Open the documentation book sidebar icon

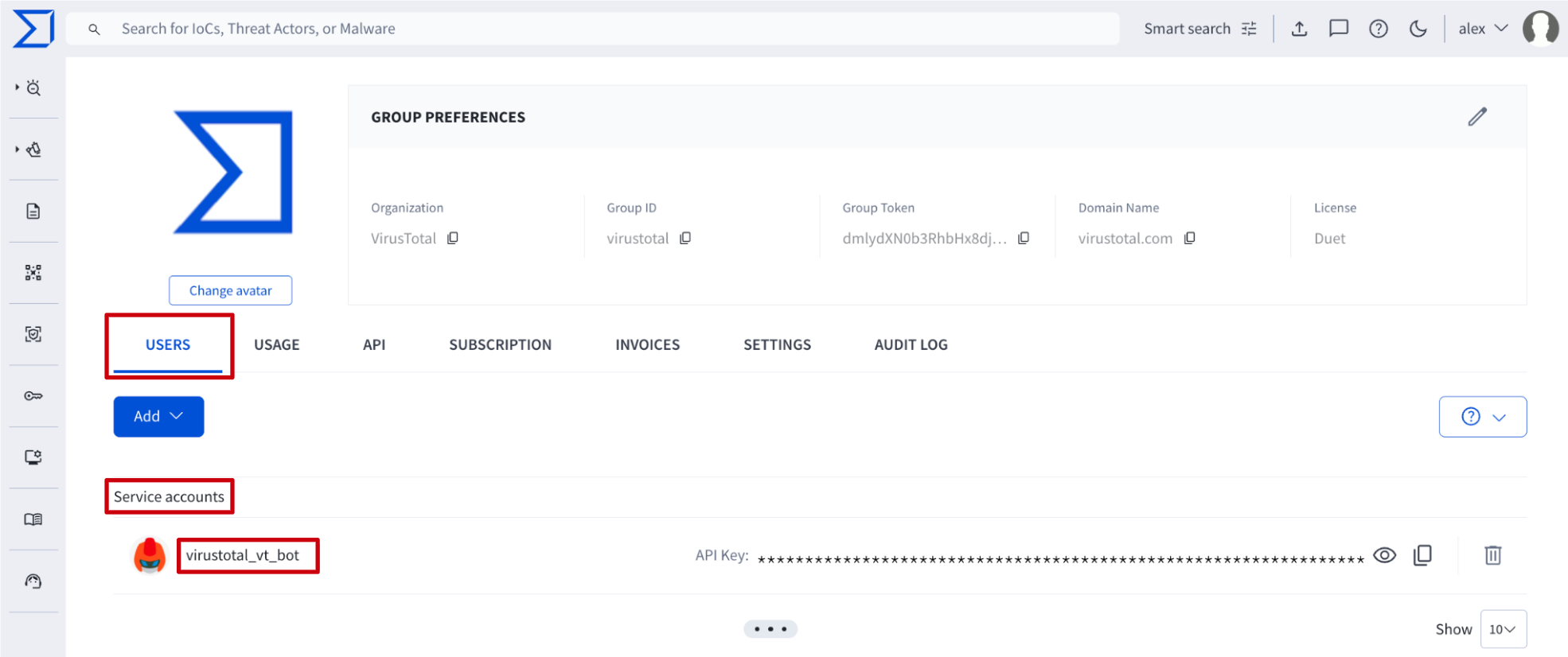click(33, 519)
